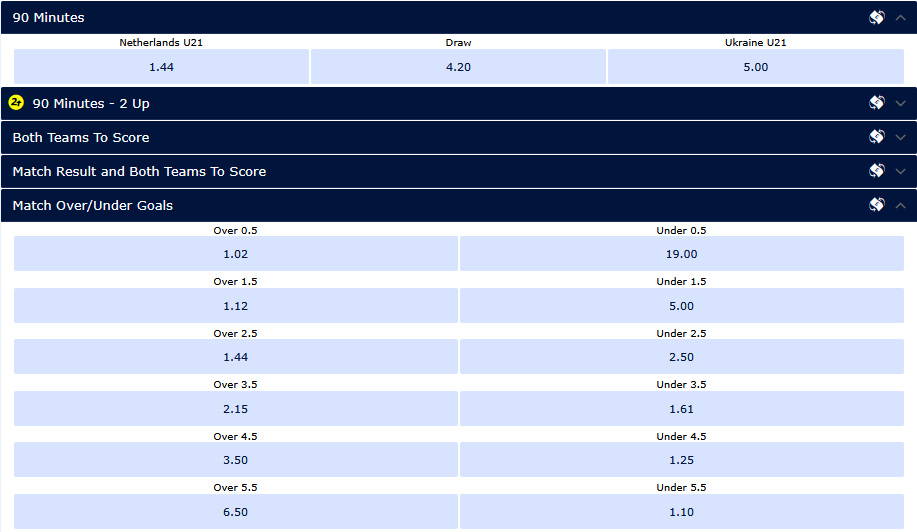Click the yellow 2 Up badge icon
Screen dimensions: 917x532
16,103
